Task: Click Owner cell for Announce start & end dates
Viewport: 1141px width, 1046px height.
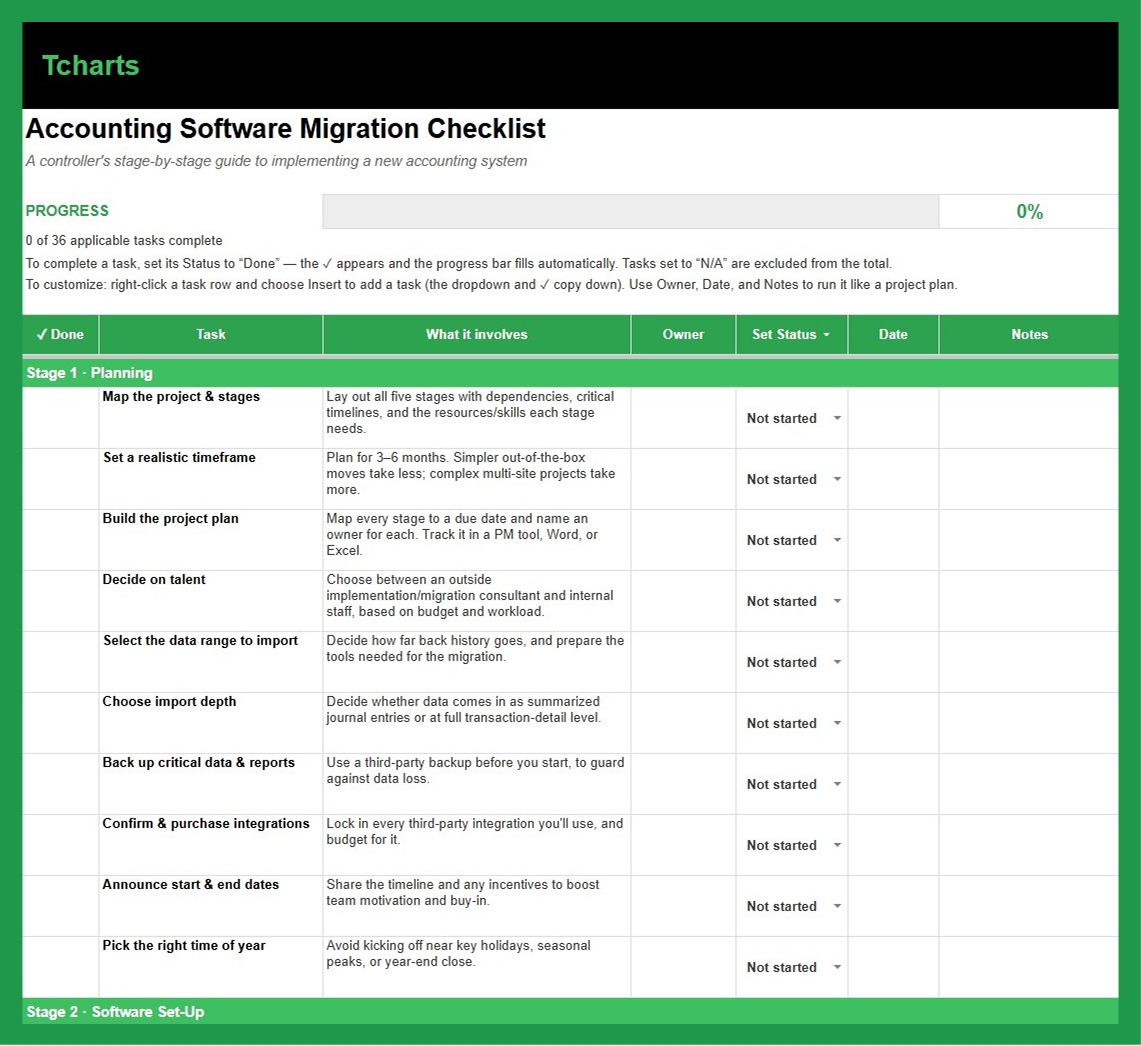Action: (x=683, y=906)
